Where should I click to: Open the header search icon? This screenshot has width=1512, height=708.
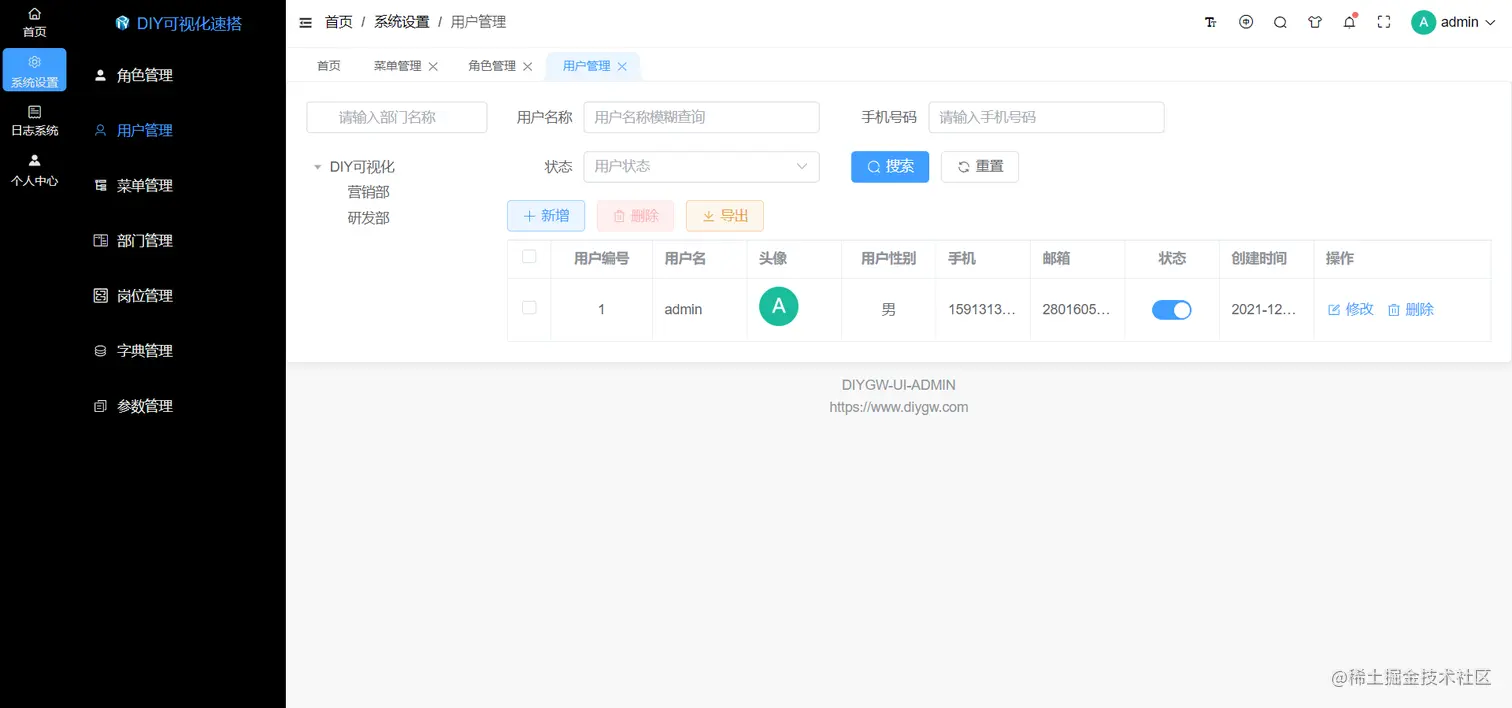1280,22
